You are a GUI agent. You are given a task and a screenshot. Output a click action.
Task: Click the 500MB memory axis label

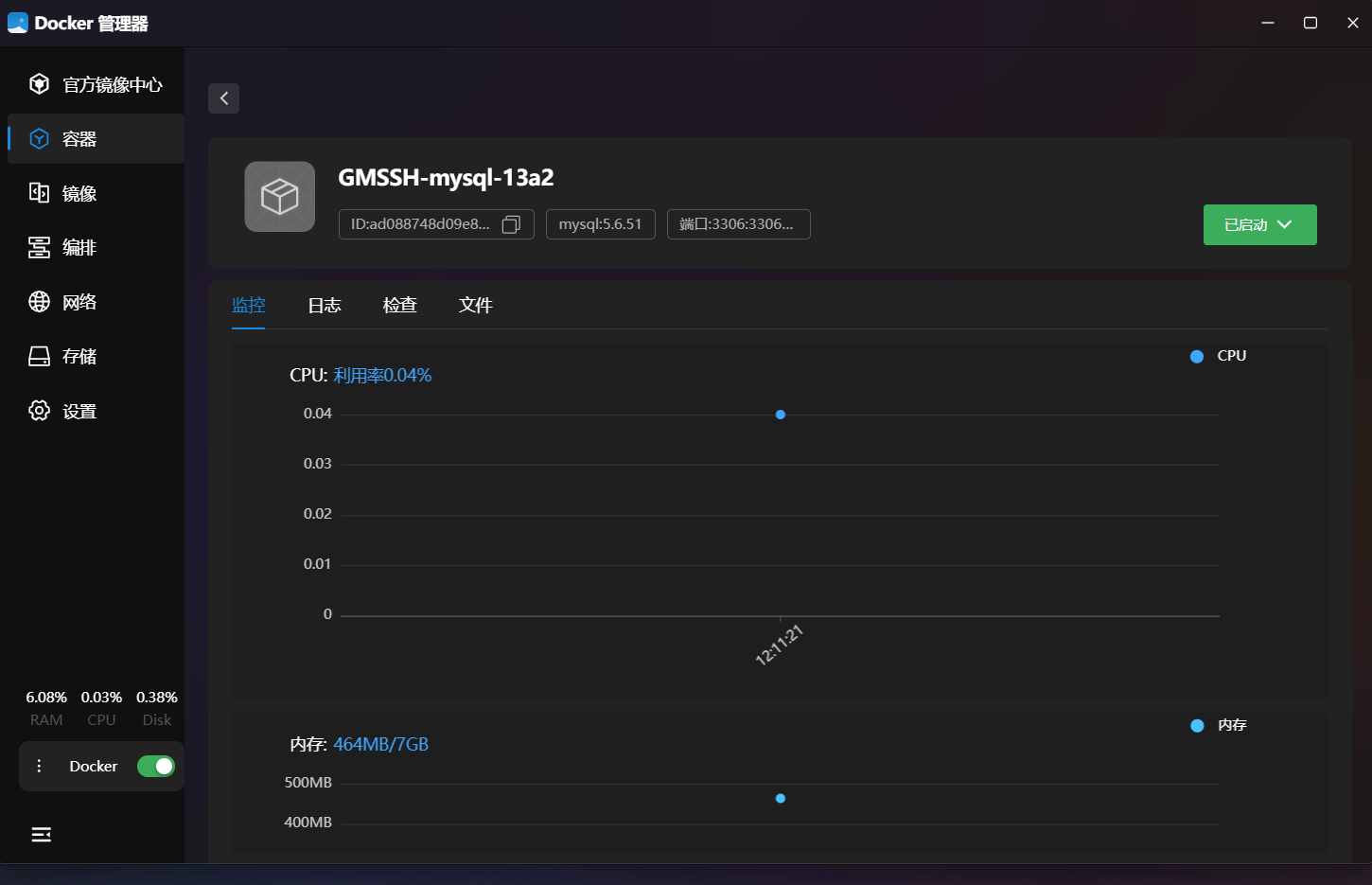pos(308,783)
